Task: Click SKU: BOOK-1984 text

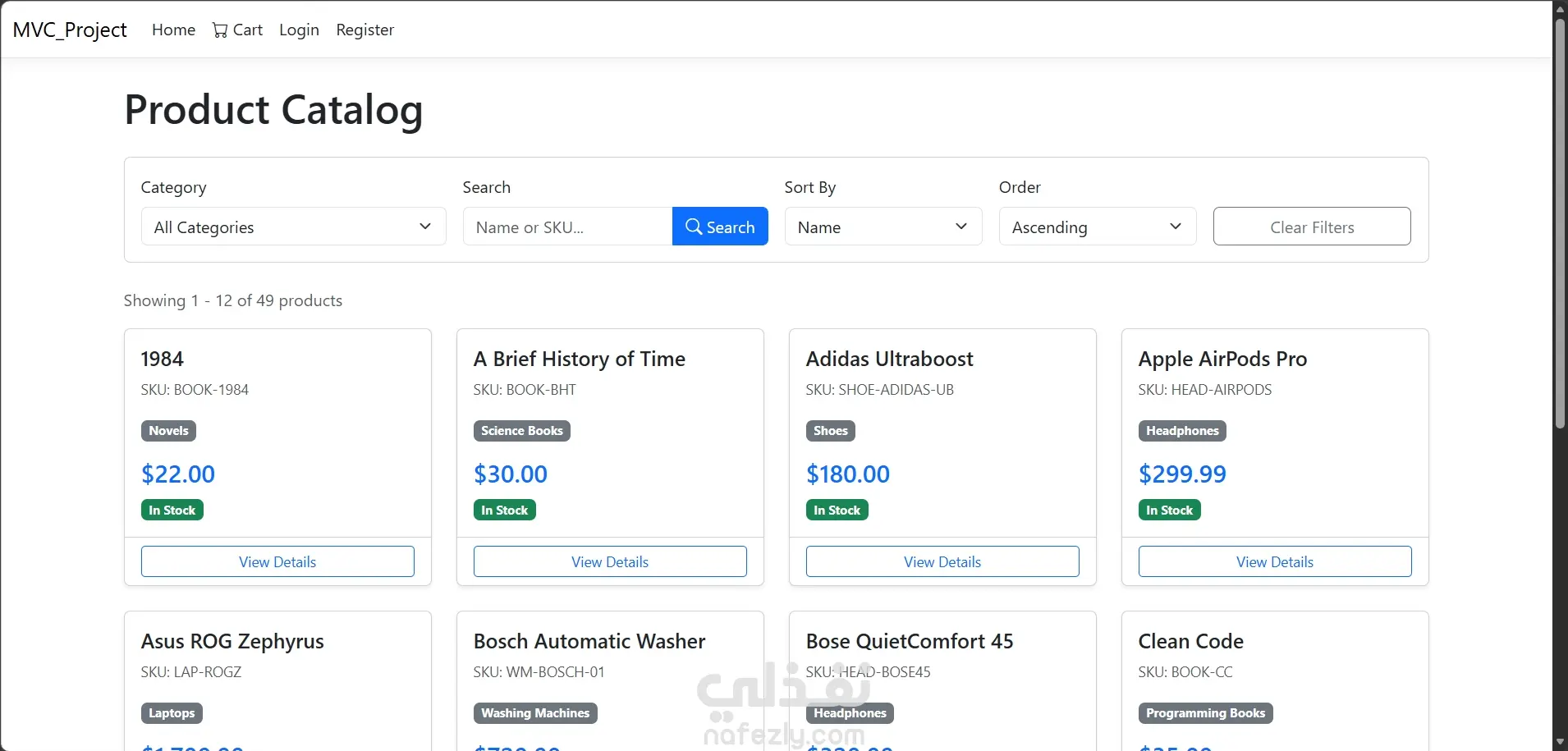Action: pyautogui.click(x=195, y=390)
